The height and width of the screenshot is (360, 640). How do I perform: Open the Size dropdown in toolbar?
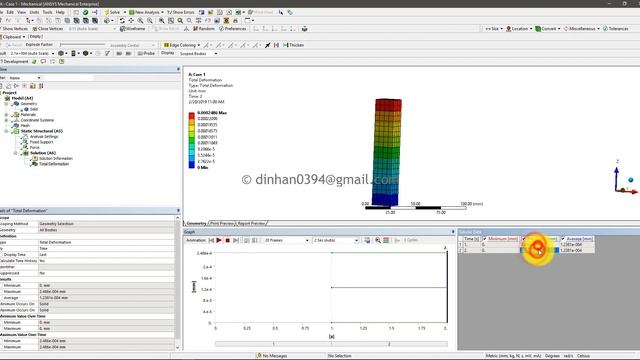click(494, 29)
